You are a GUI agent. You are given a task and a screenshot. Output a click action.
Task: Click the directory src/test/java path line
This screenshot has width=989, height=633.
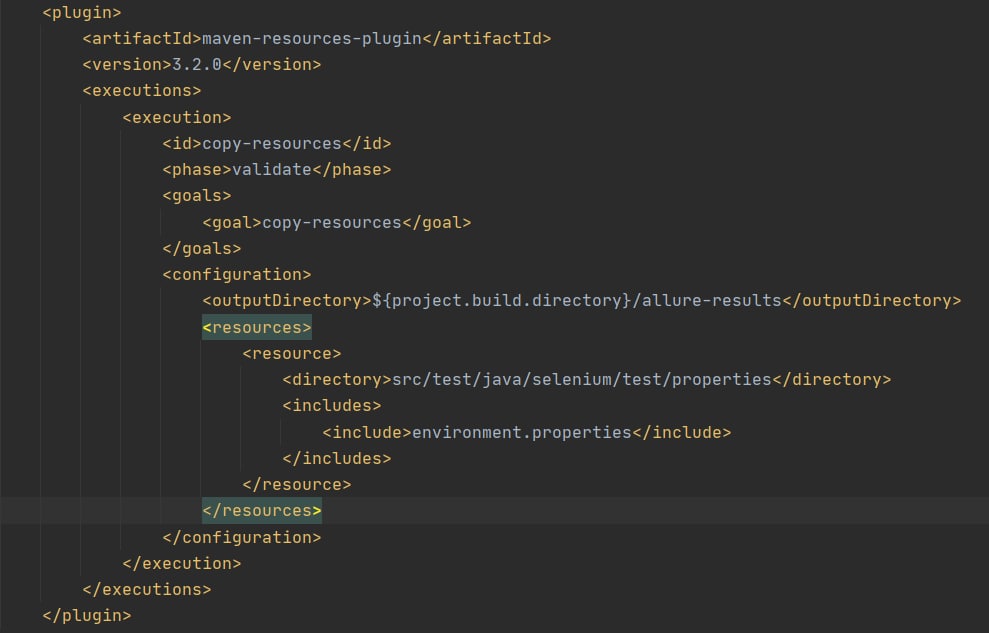[587, 380]
